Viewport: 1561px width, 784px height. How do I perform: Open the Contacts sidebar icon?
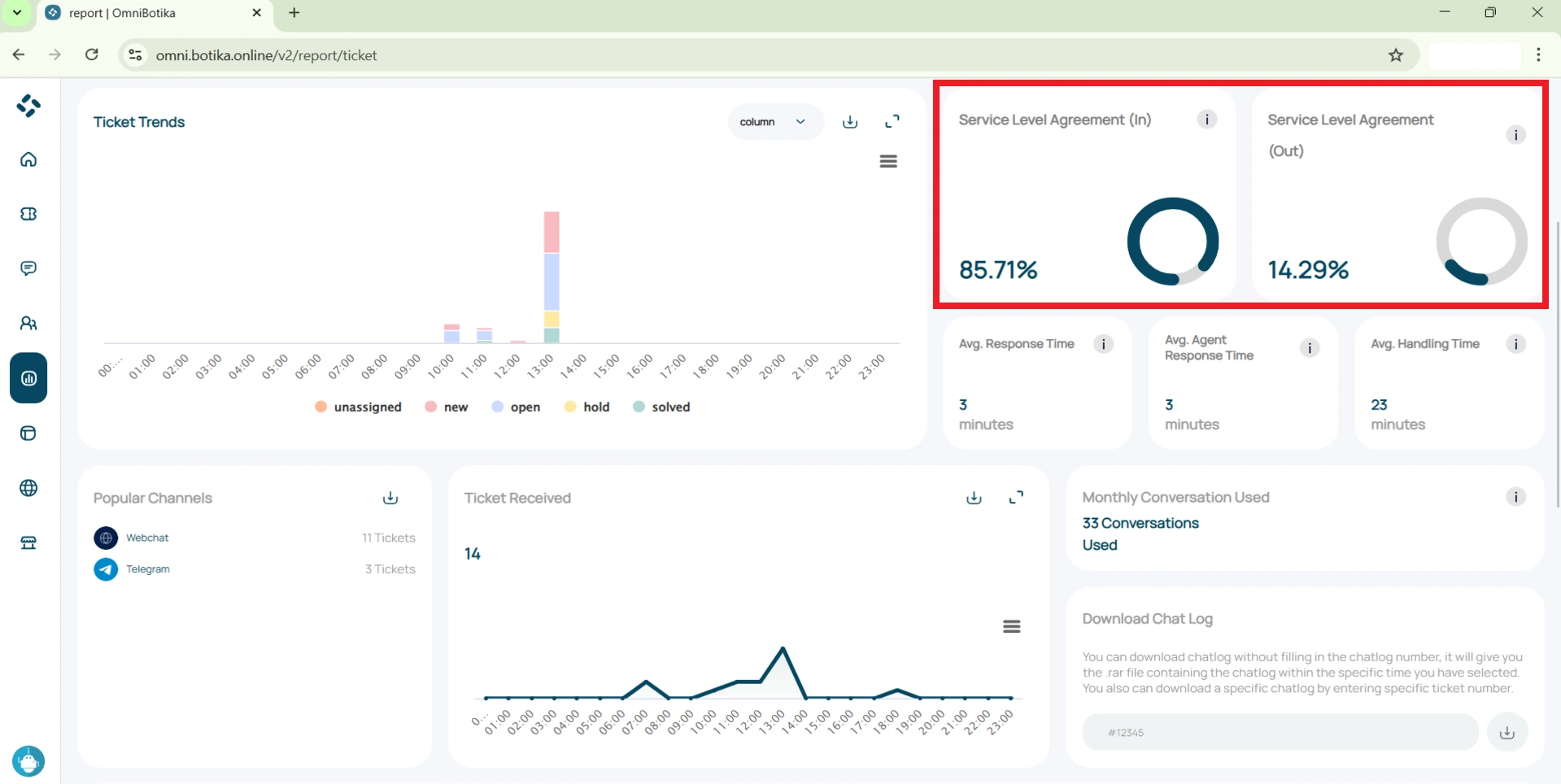[x=28, y=324]
